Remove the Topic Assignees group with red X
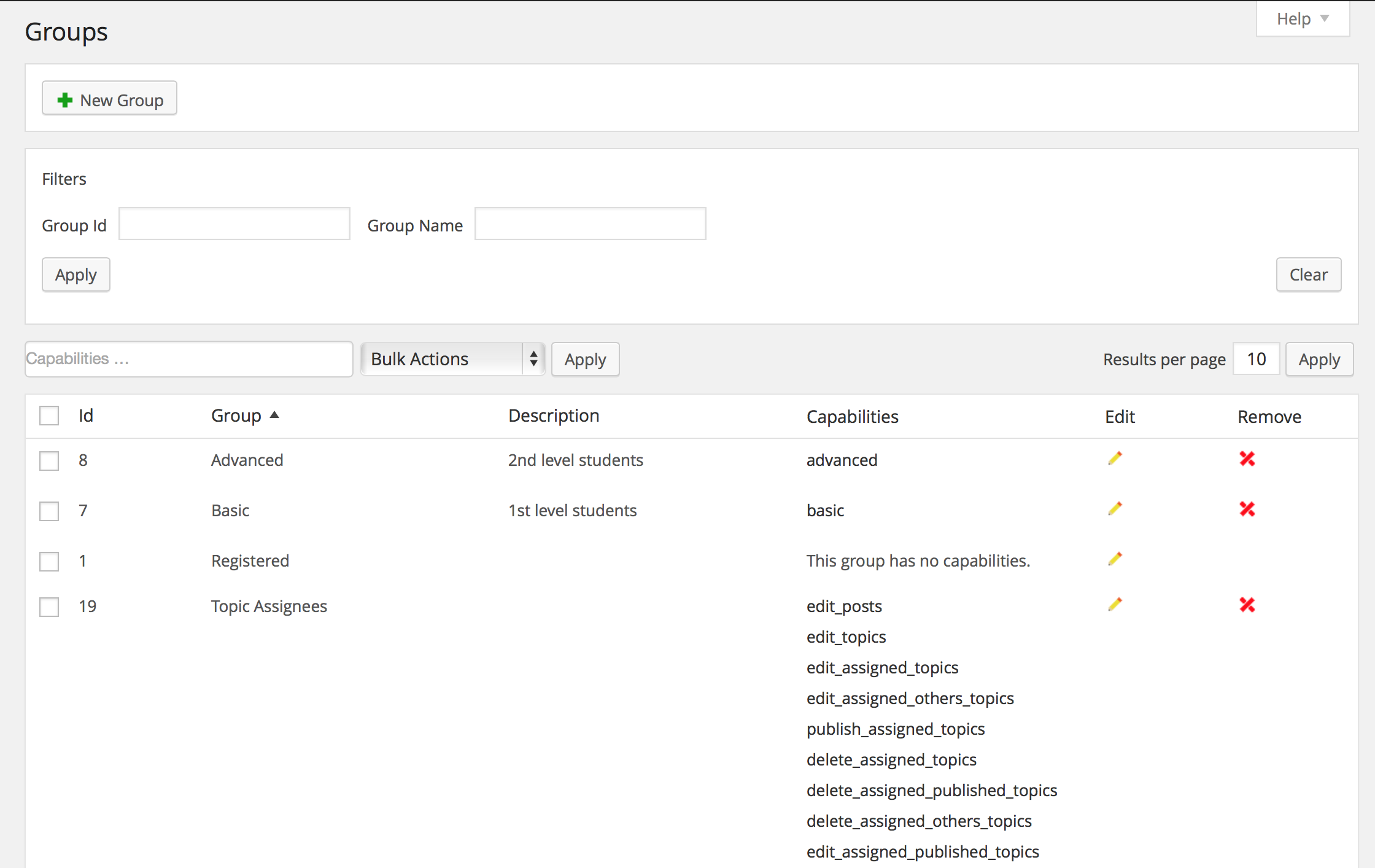This screenshot has width=1375, height=868. click(1247, 605)
